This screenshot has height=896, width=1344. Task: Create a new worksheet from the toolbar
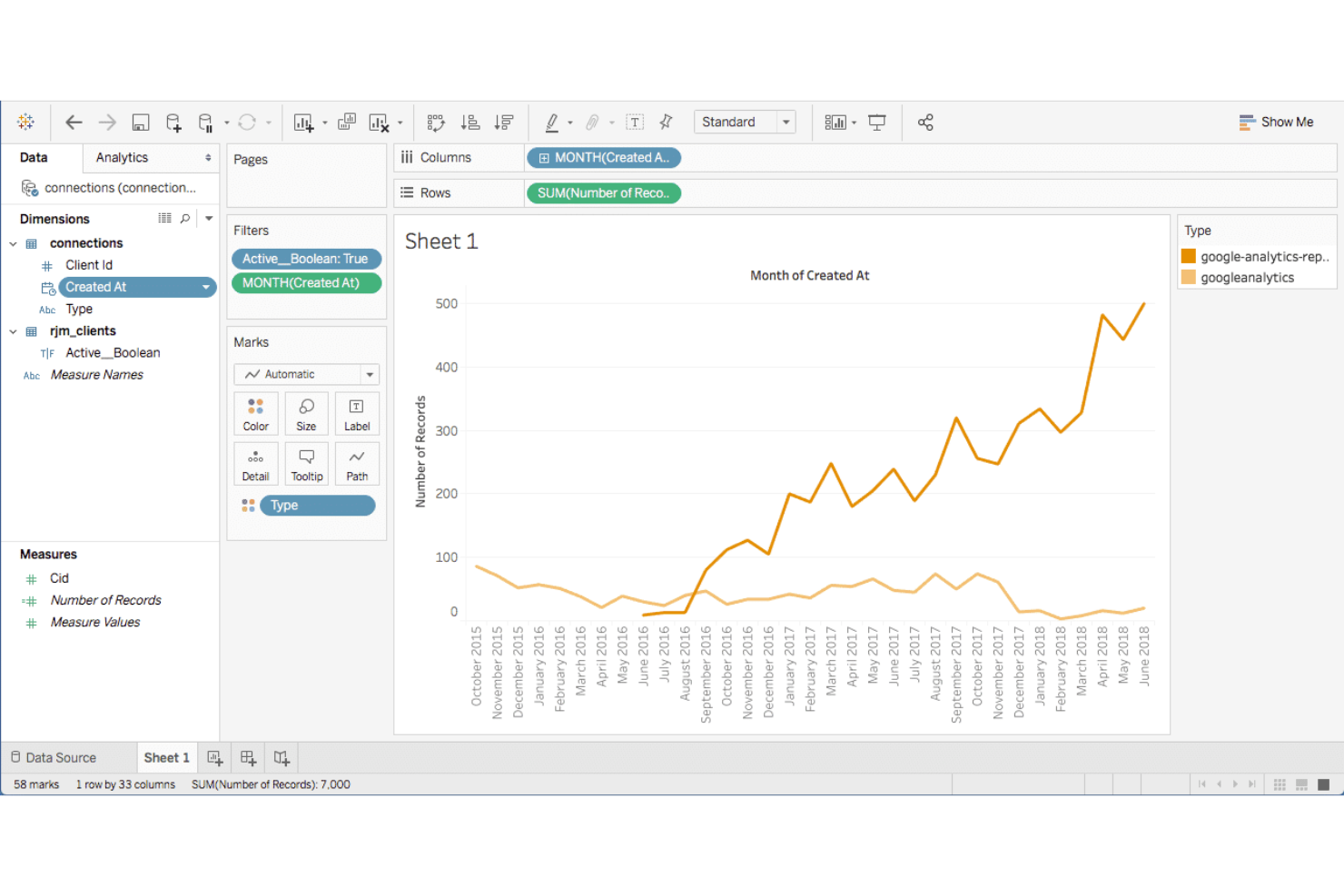[x=303, y=123]
